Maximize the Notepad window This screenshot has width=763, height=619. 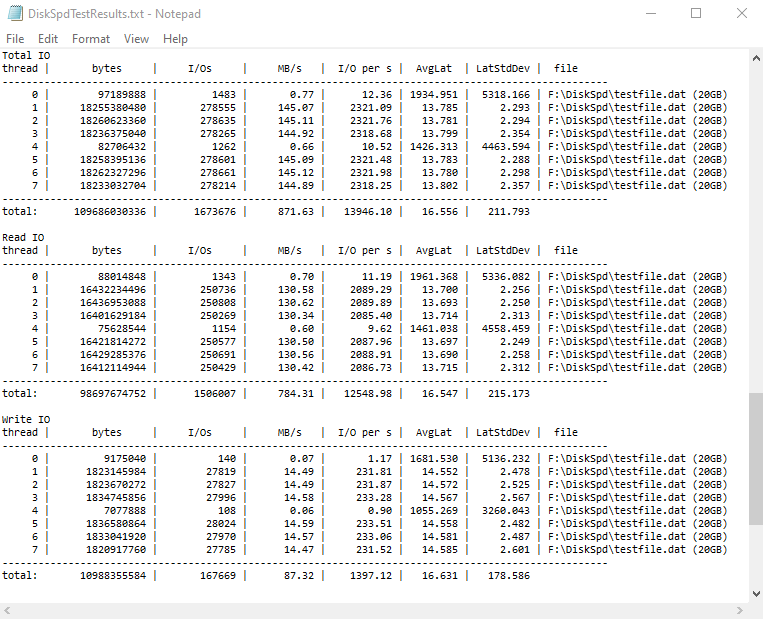pos(696,14)
